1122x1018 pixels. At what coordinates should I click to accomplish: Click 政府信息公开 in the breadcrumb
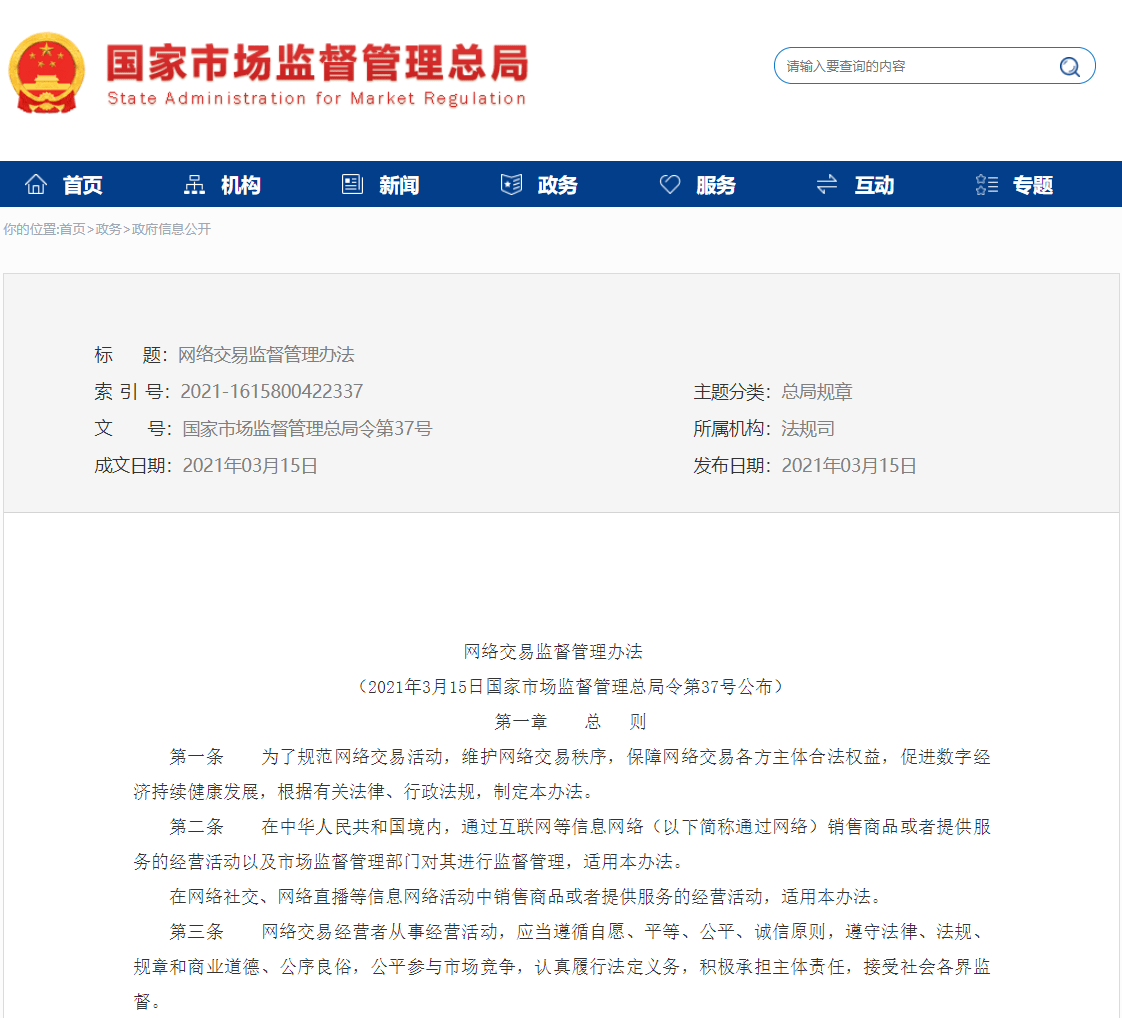[x=171, y=229]
